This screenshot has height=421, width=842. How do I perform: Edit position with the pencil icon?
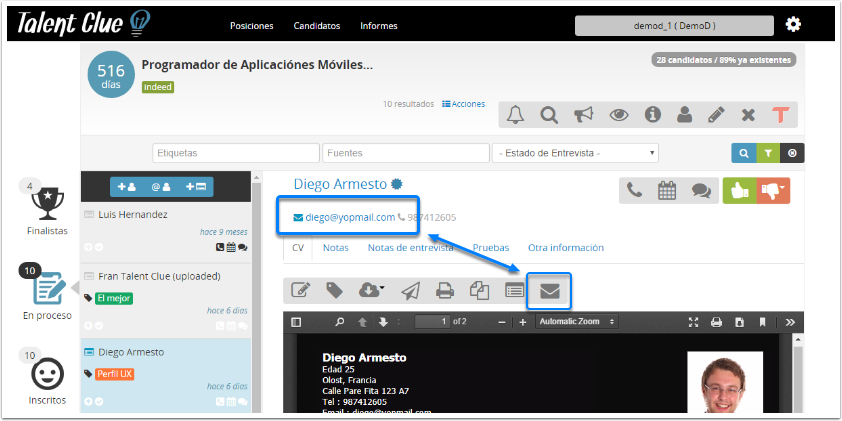[716, 115]
